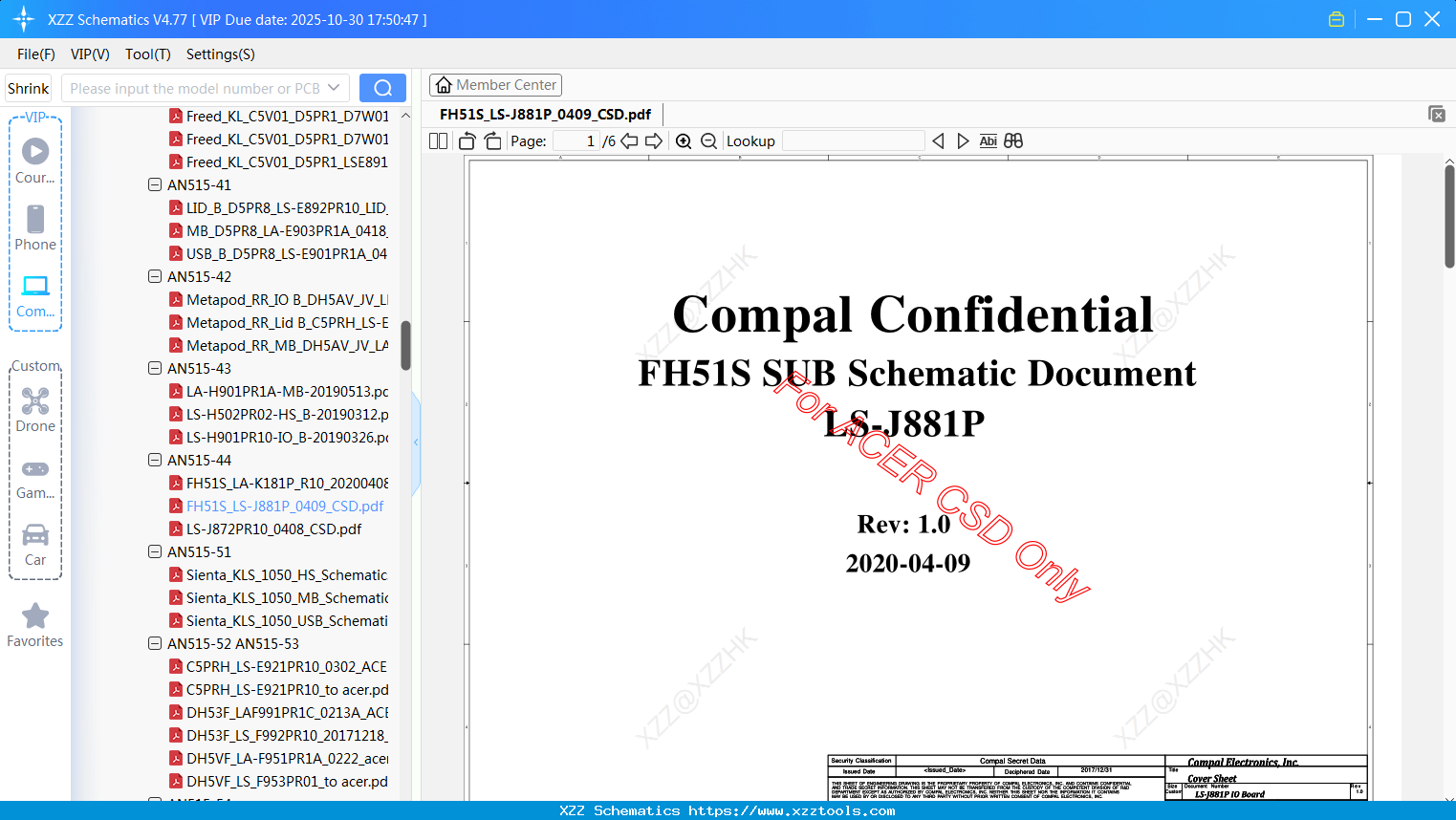The width and height of the screenshot is (1456, 820).
Task: Open C5PRH_LS-E921PR10_0302_ACE file
Action: (x=278, y=666)
